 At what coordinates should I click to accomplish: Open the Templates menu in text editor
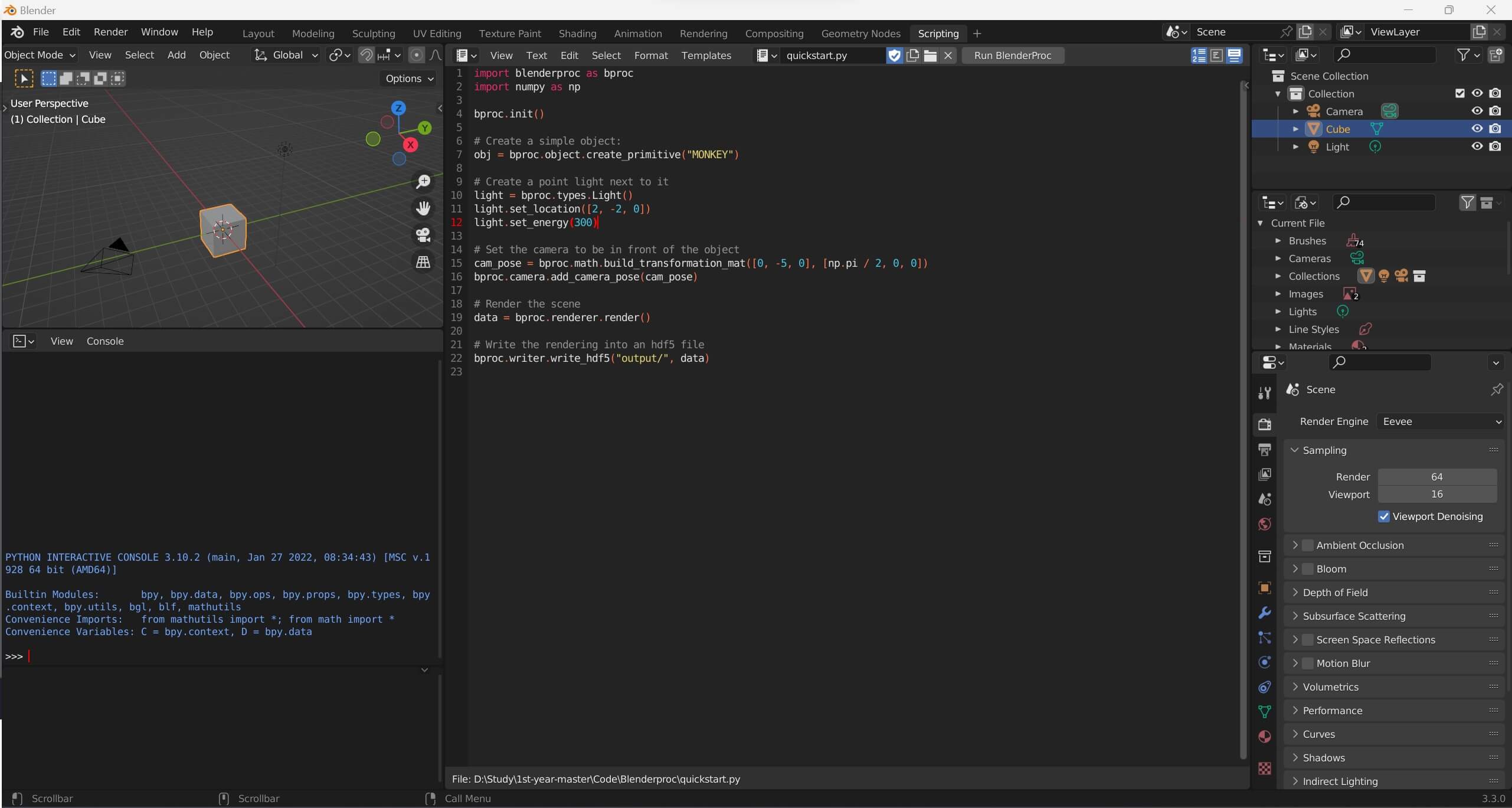point(706,55)
